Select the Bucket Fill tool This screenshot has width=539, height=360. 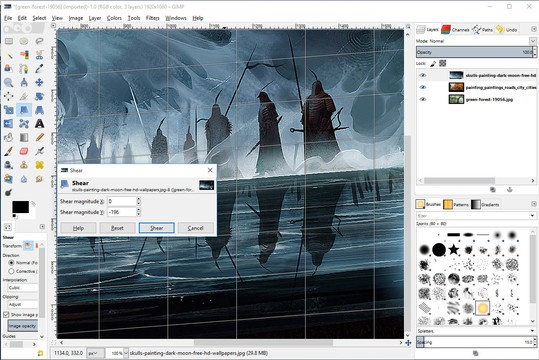tap(9, 138)
